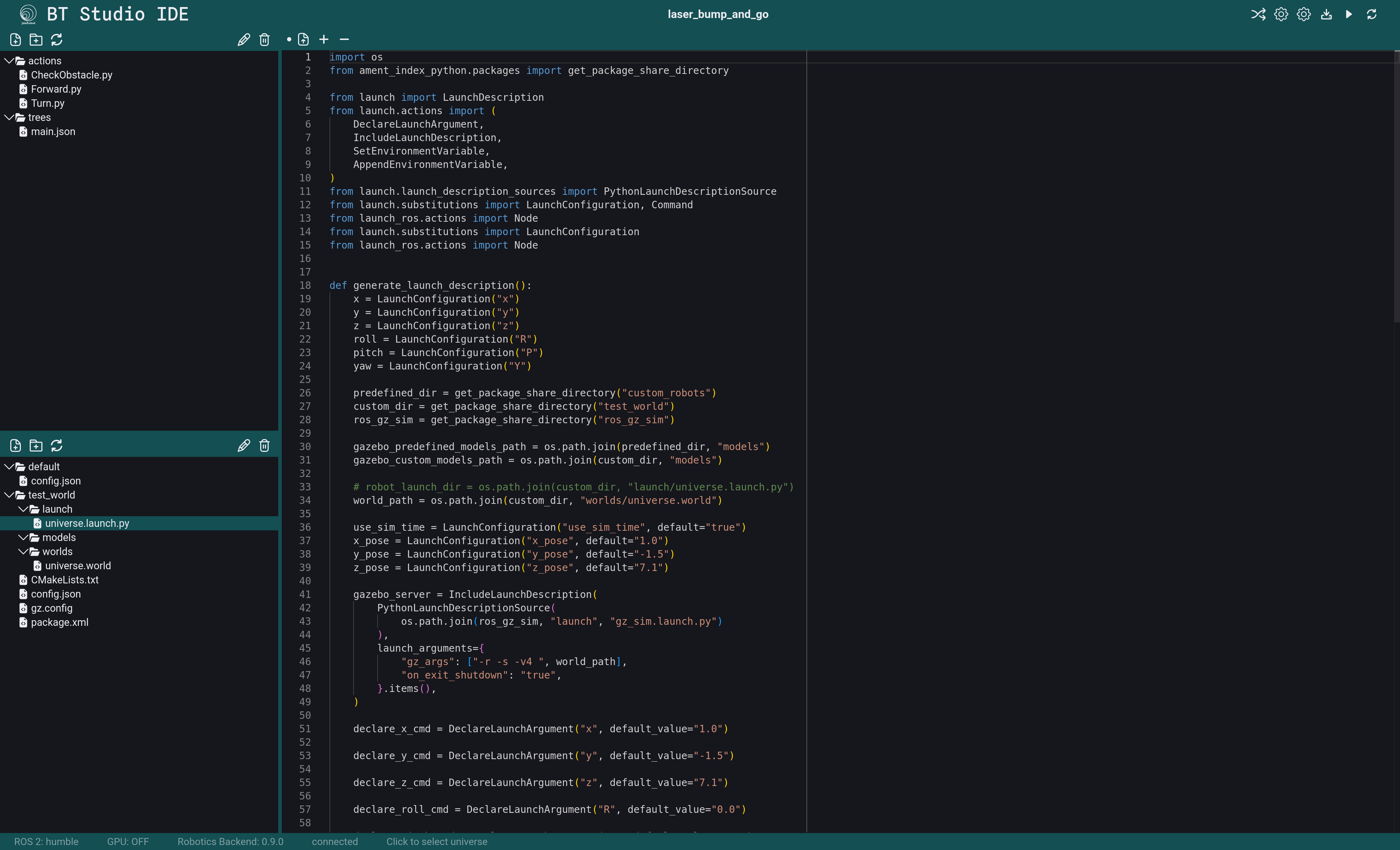Screen dimensions: 1400x850
Task: Create new folder in the universes explorer toolbar
Action: [36, 446]
